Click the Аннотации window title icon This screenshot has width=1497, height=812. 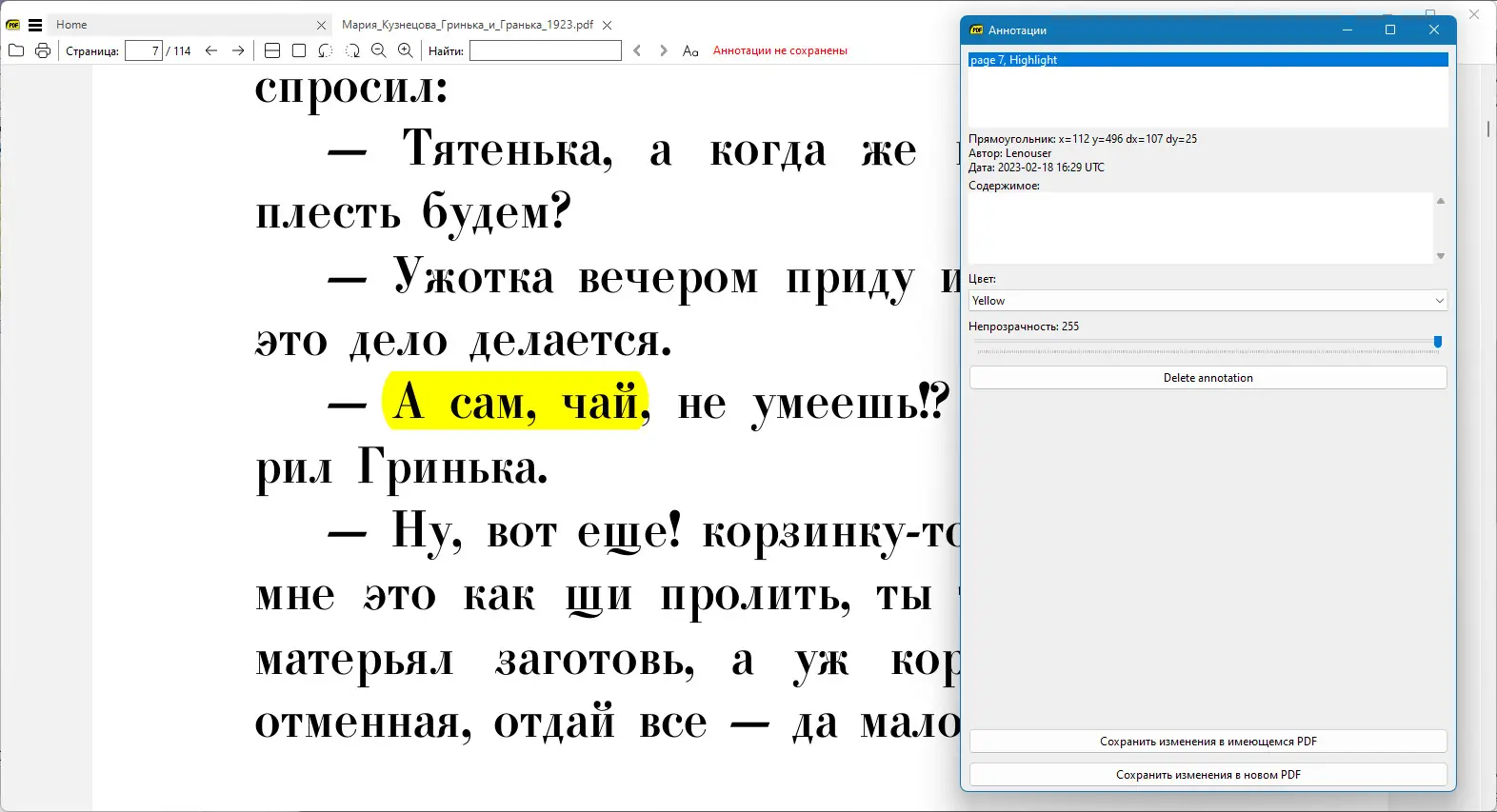(x=976, y=30)
